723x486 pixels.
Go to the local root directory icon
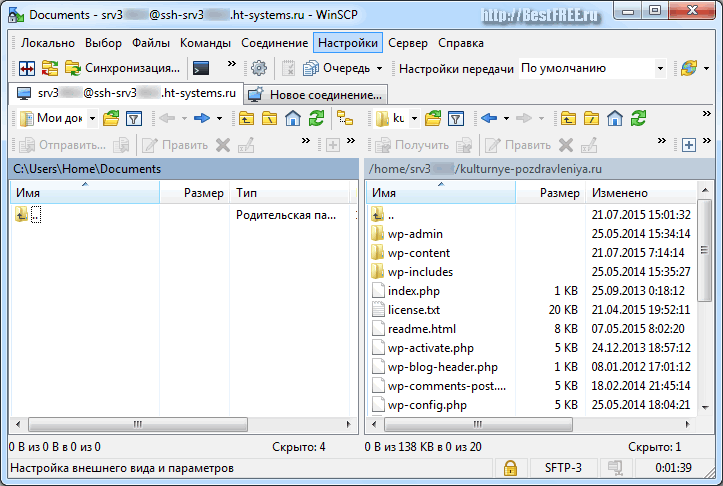269,119
